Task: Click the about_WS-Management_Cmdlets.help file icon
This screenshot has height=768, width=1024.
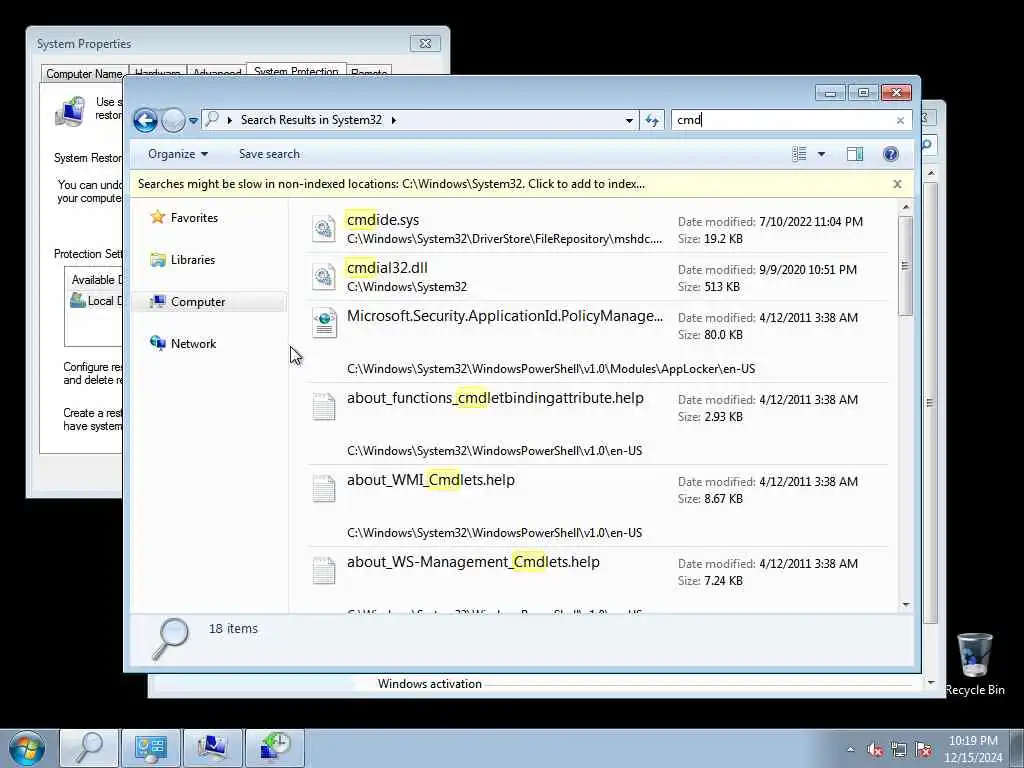Action: pos(324,570)
